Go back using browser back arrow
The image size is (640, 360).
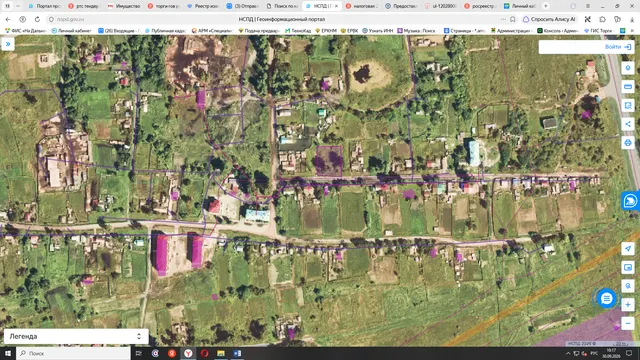(8, 19)
